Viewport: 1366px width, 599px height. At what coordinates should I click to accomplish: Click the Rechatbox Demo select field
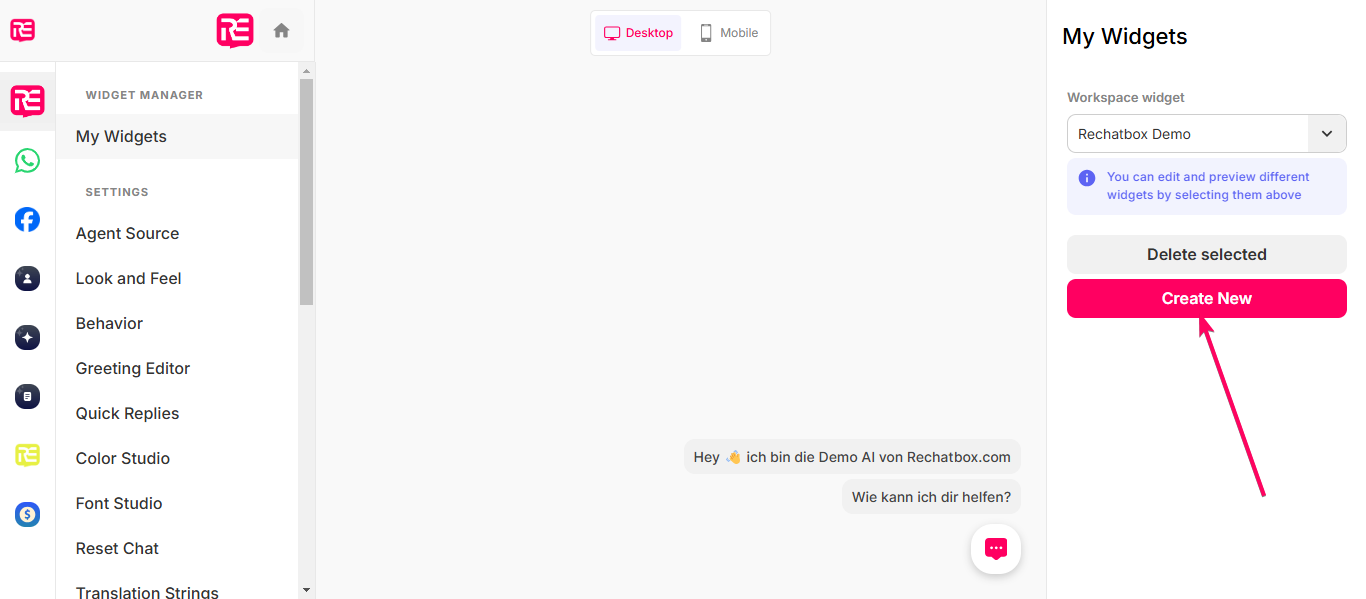pos(1207,134)
